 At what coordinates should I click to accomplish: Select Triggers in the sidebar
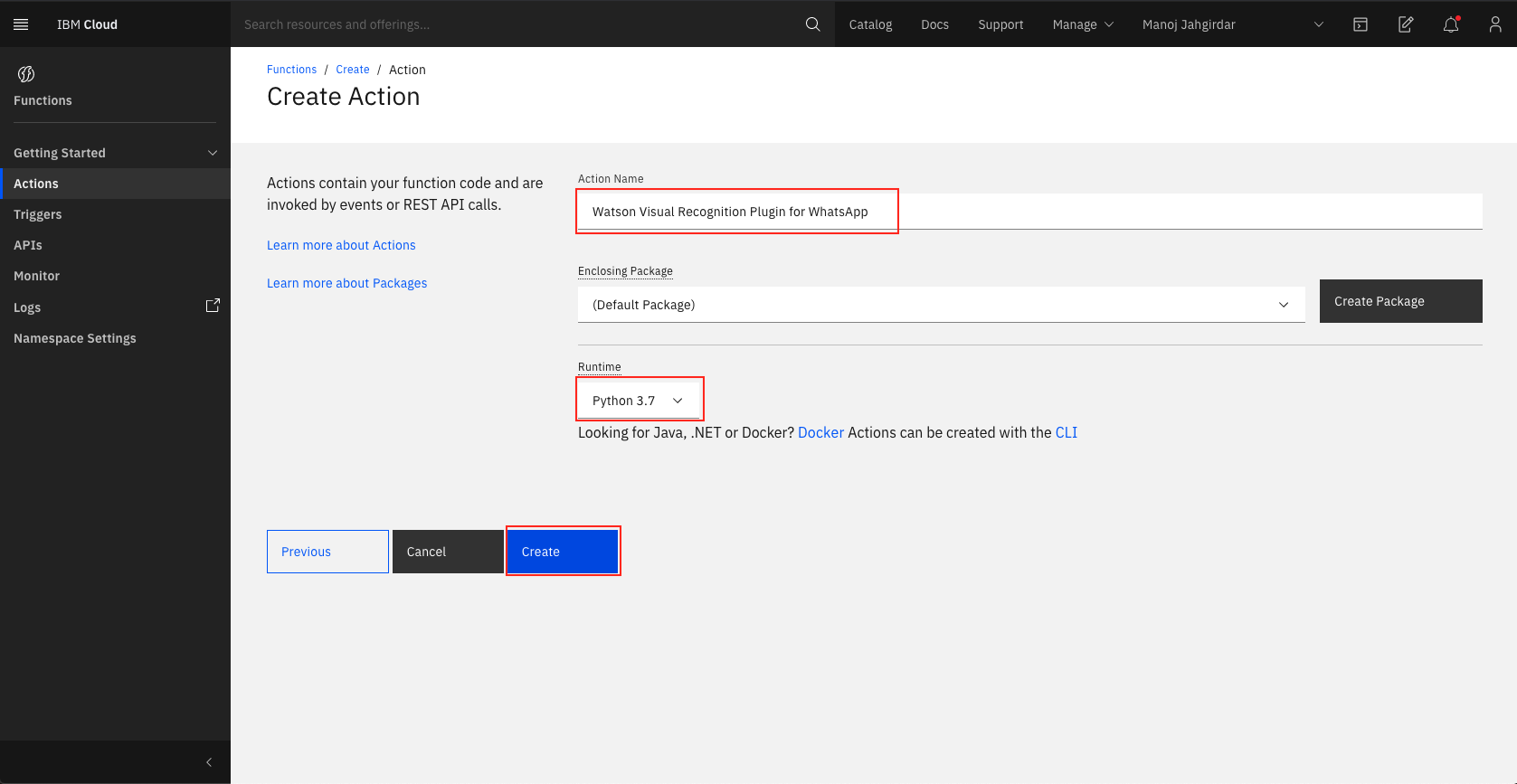click(115, 214)
